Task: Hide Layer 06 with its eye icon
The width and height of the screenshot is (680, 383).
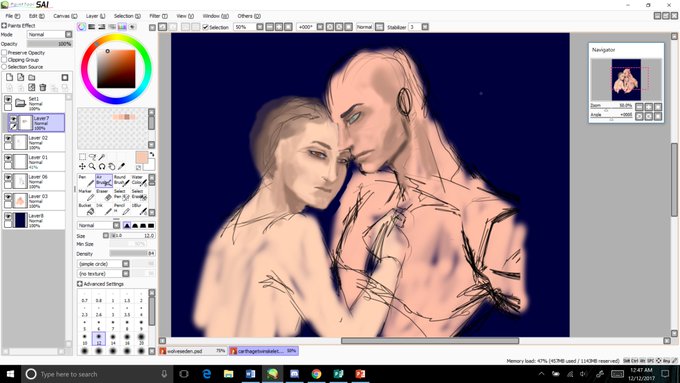Action: (x=8, y=177)
